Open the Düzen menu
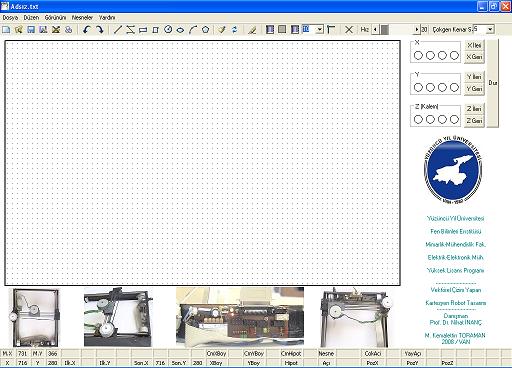The image size is (512, 368). [x=31, y=18]
